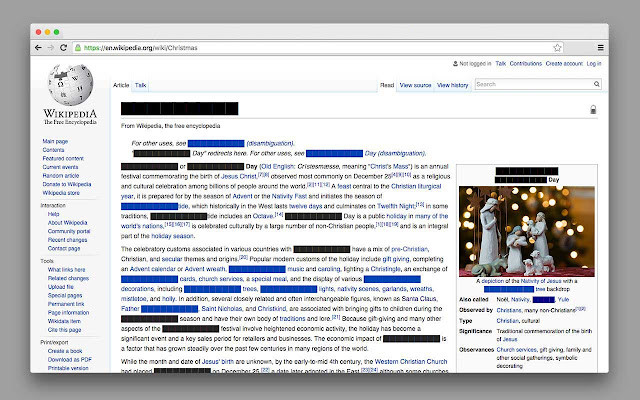This screenshot has width=640, height=400.
Task: Click the page protection padlock icon
Action: (x=593, y=109)
